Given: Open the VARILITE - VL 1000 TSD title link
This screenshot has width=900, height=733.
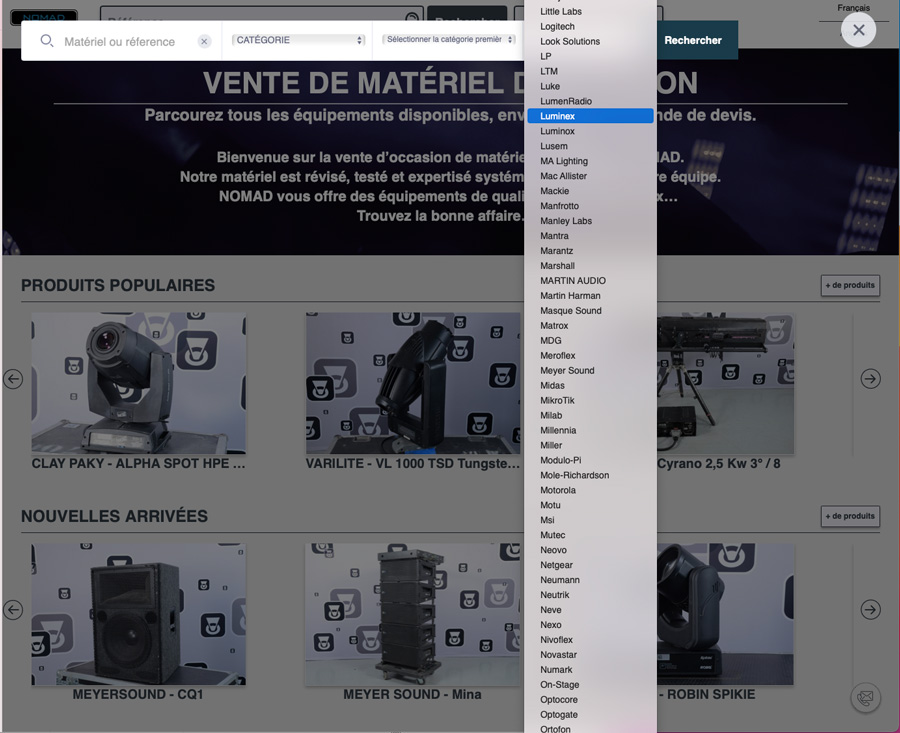Looking at the screenshot, I should [x=413, y=464].
